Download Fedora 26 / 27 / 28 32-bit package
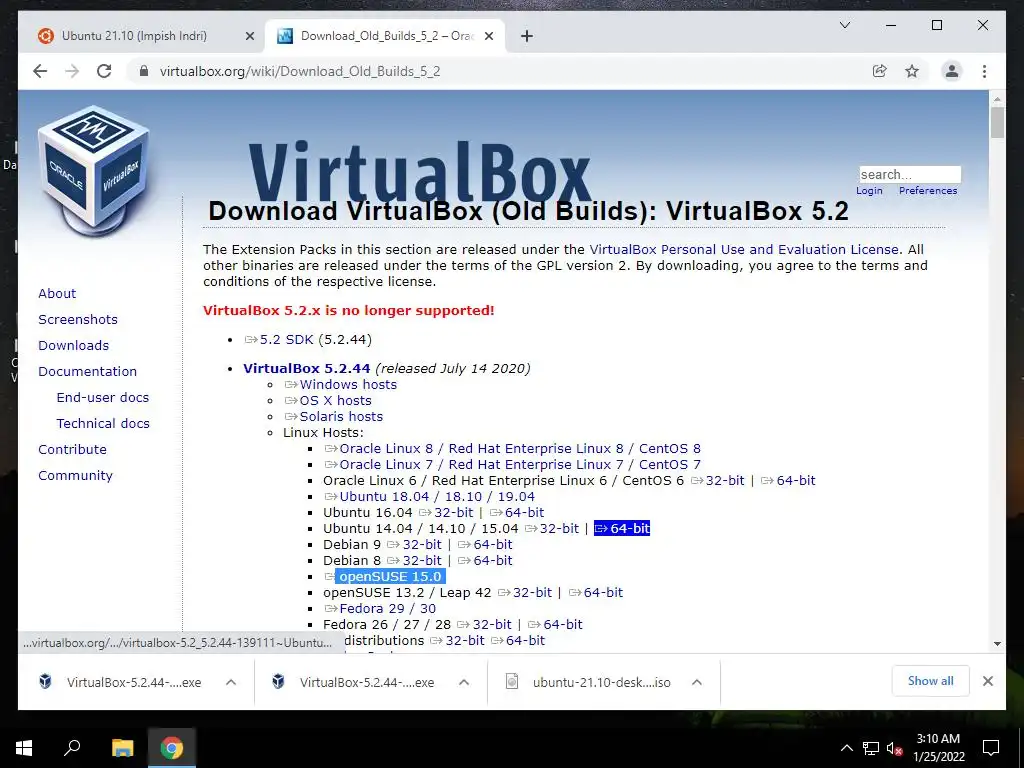Screen dimensions: 1024x768 click(484, 624)
